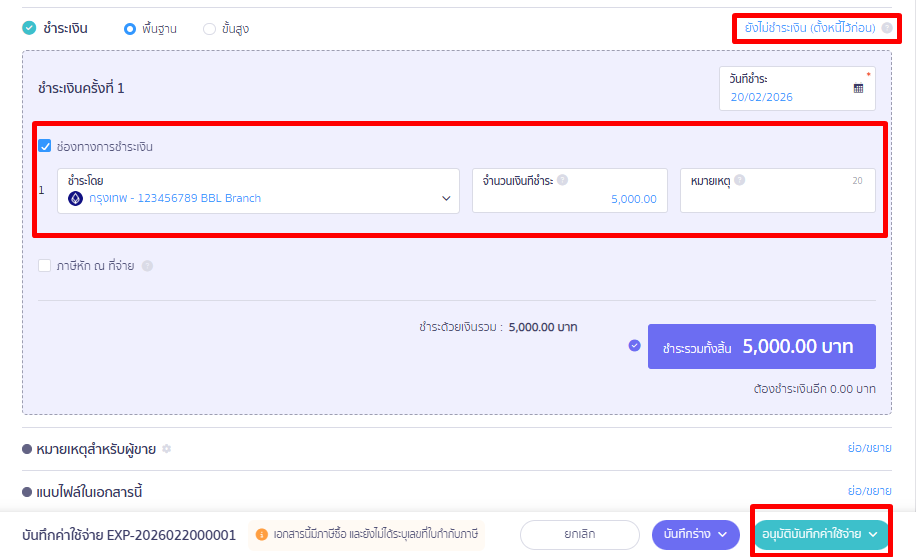Viewport: 916px width, 557px height.
Task: Click the ยกเลิก button
Action: pyautogui.click(x=579, y=534)
